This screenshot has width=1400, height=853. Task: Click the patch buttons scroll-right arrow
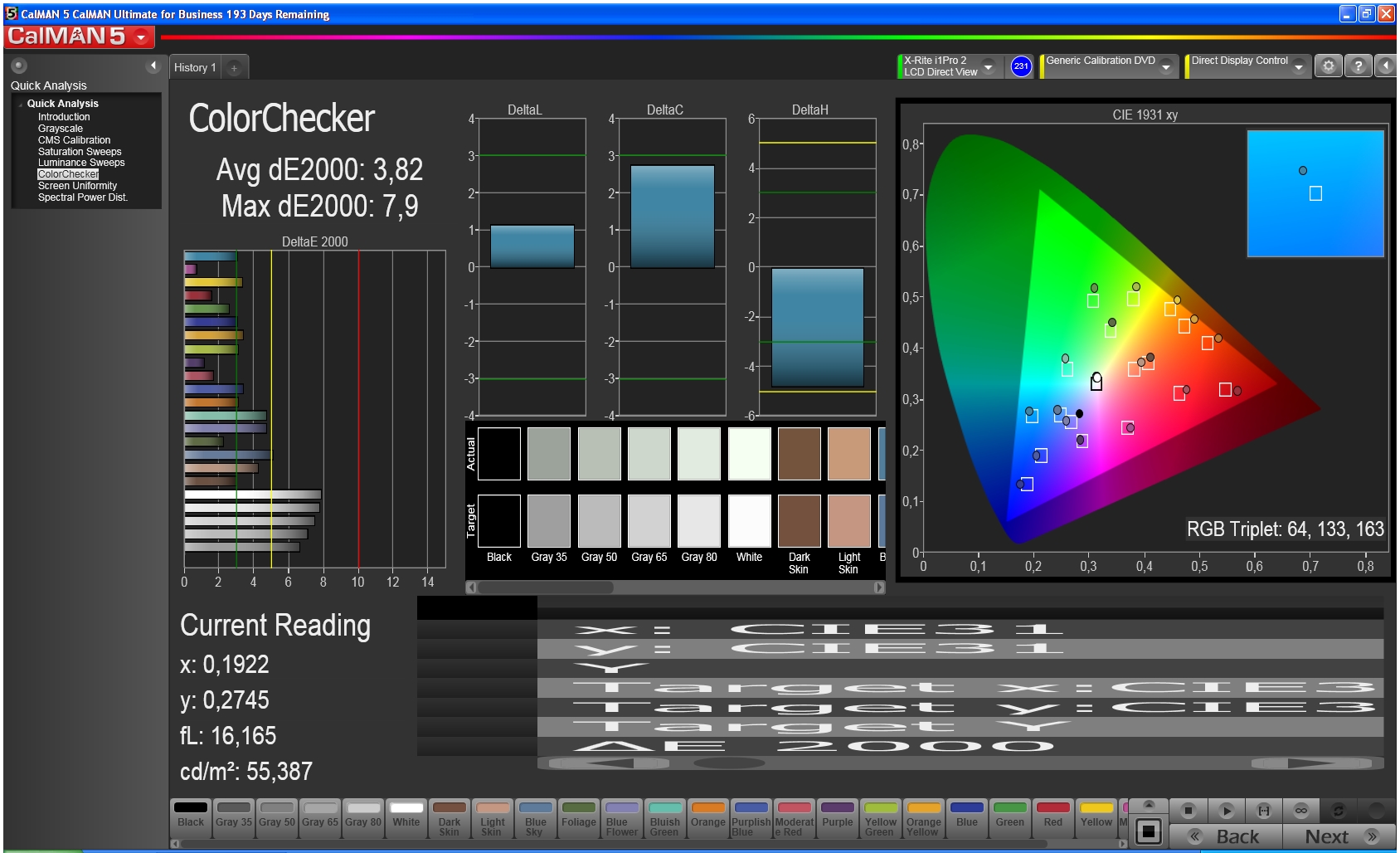point(1123,844)
